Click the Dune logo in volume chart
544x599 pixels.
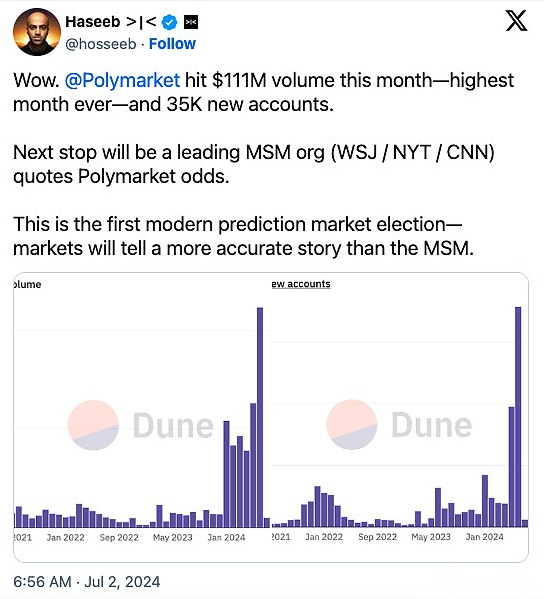[x=141, y=425]
